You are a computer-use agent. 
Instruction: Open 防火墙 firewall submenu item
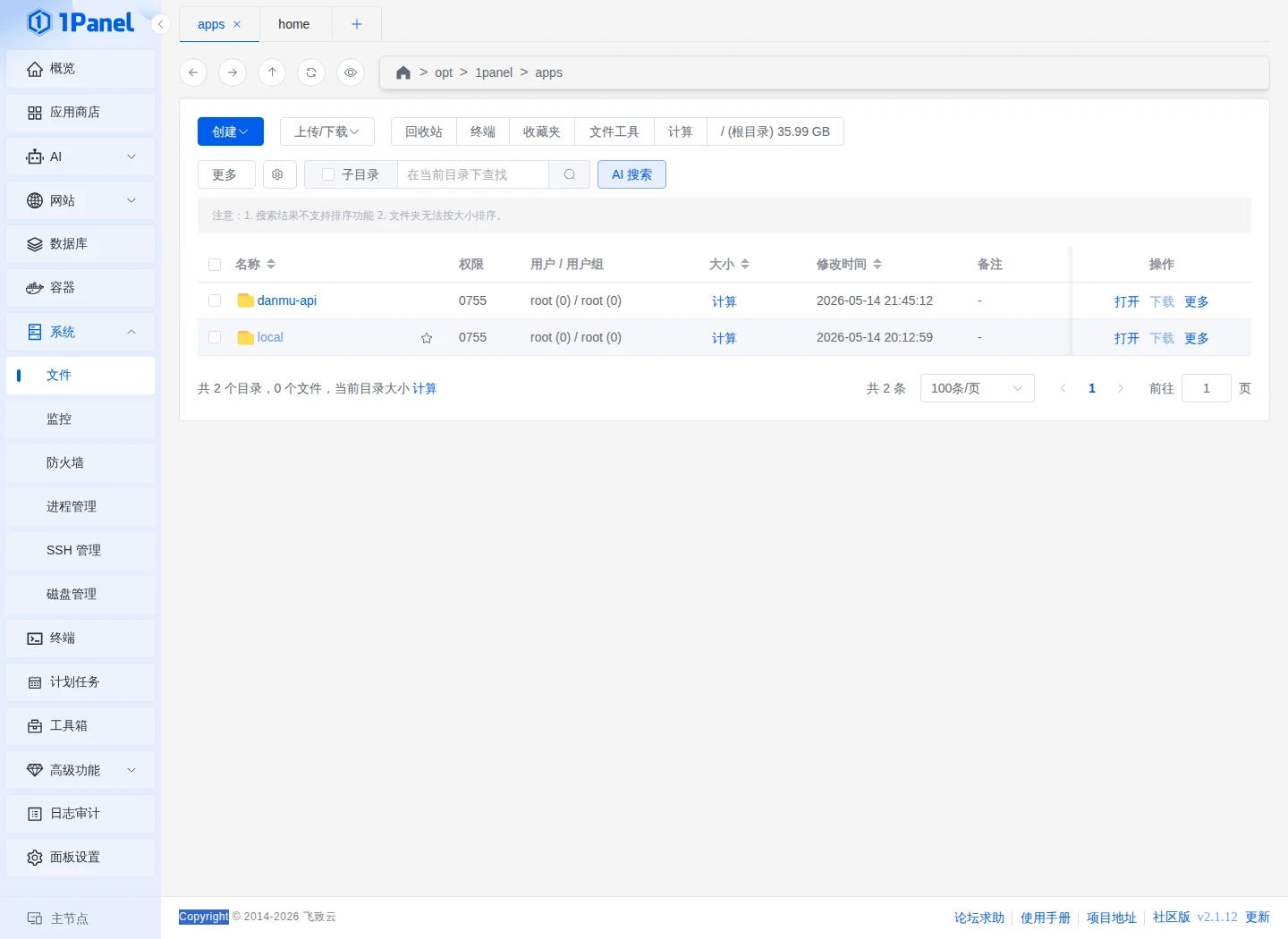[80, 463]
